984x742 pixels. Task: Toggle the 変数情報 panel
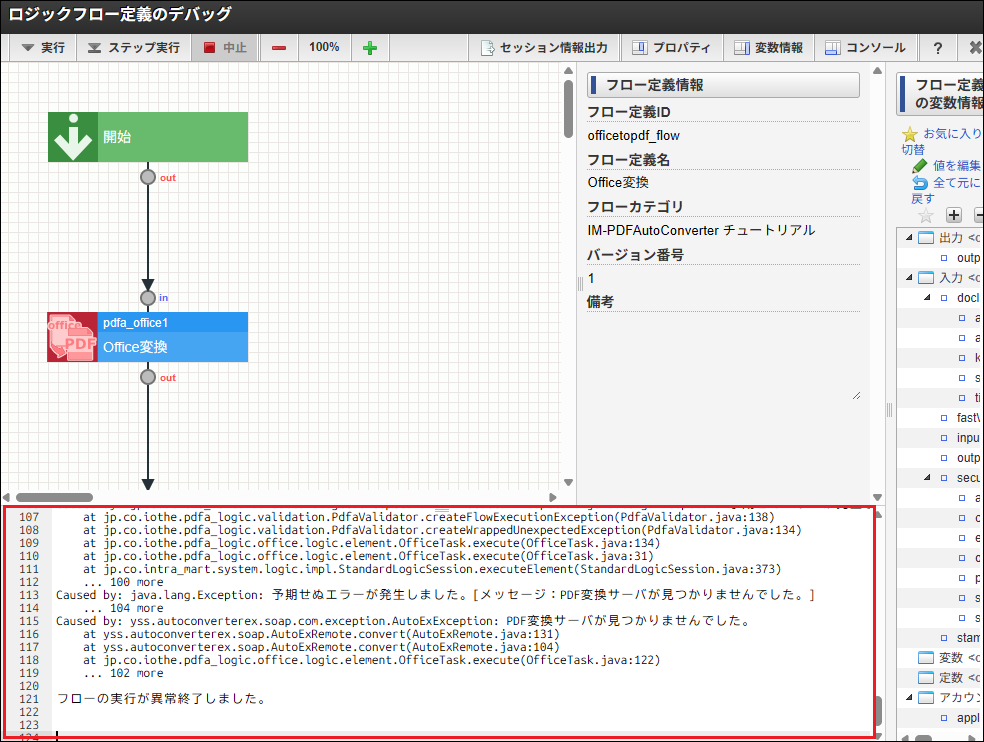point(768,48)
